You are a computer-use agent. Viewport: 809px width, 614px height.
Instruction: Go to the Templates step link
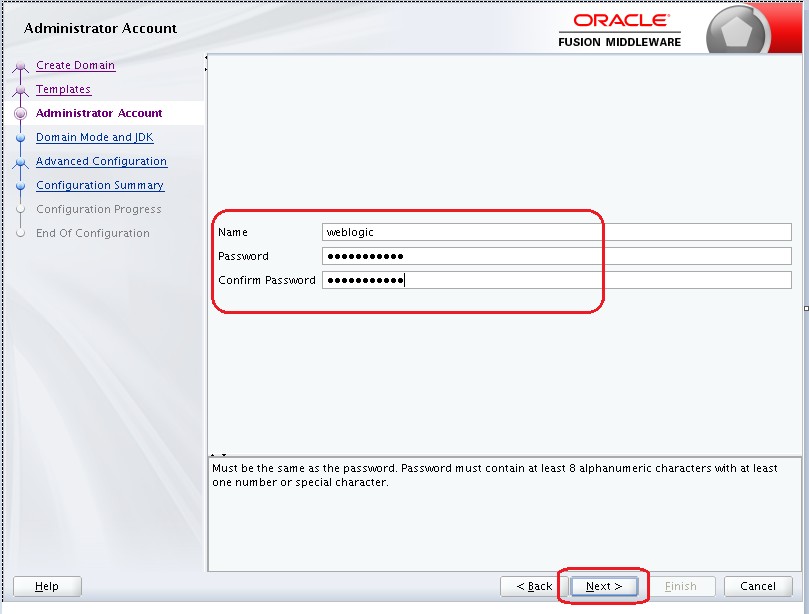[x=63, y=89]
